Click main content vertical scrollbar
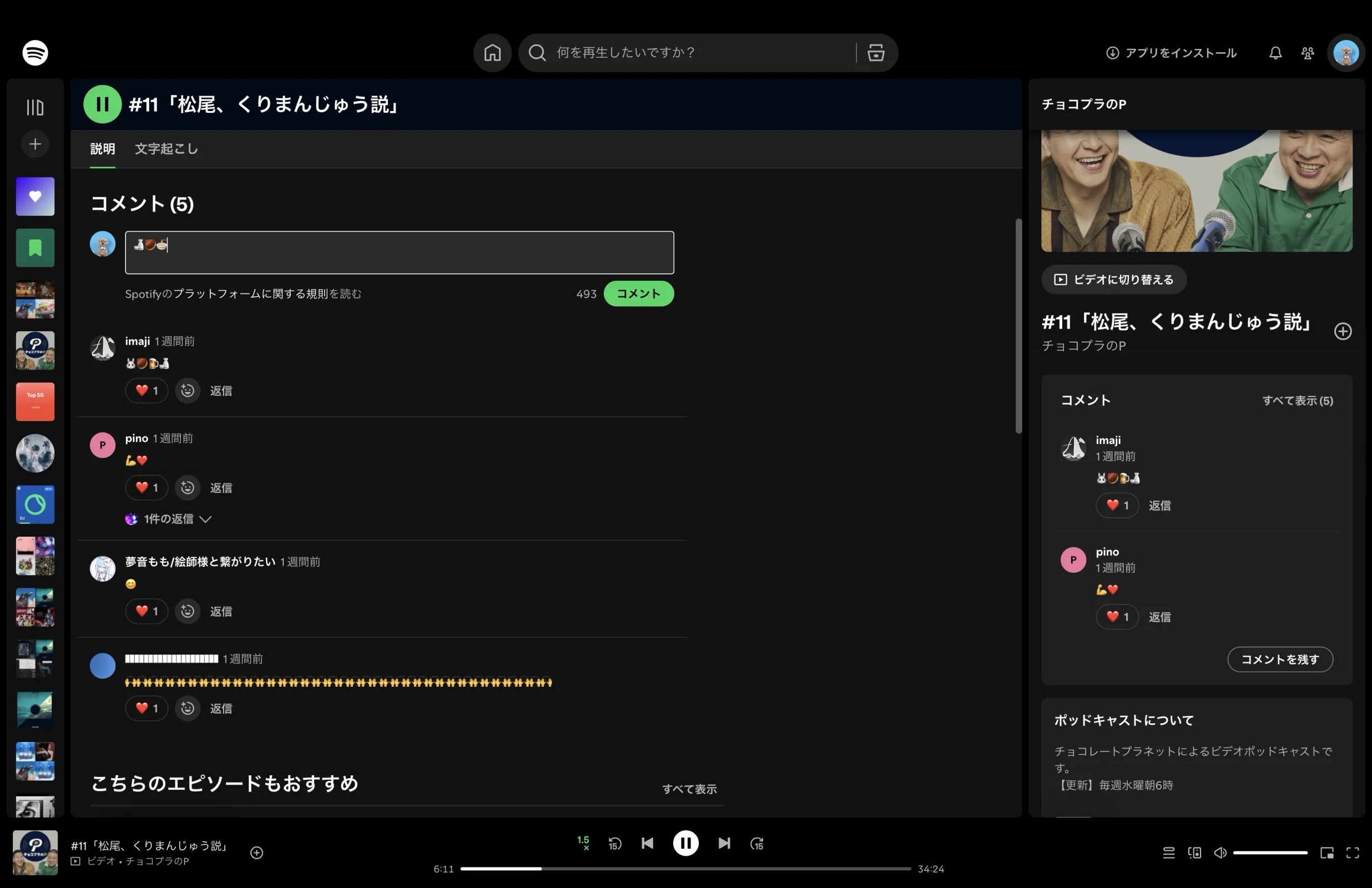This screenshot has width=1372, height=888. click(1018, 326)
